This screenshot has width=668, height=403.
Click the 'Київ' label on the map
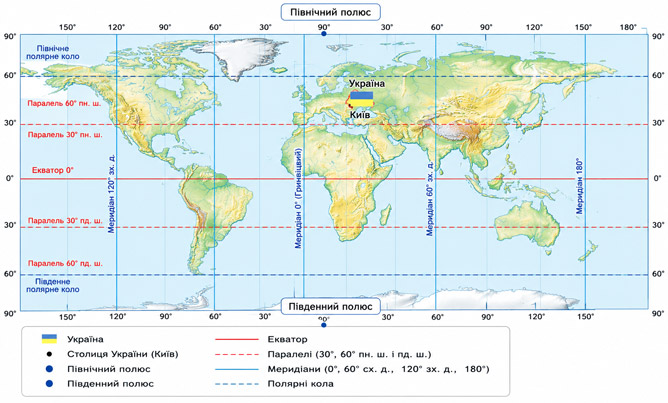coord(360,115)
